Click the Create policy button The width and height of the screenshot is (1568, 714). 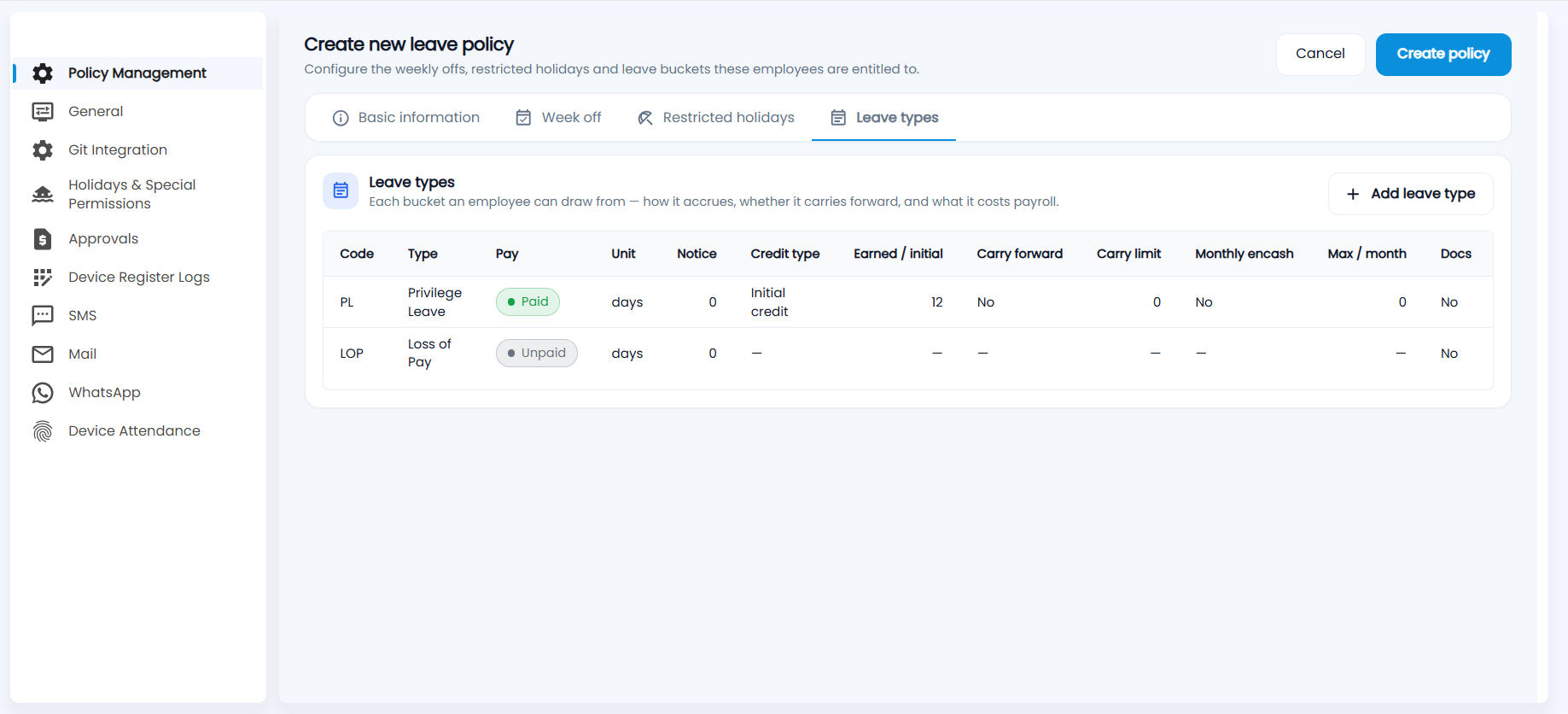(1443, 54)
